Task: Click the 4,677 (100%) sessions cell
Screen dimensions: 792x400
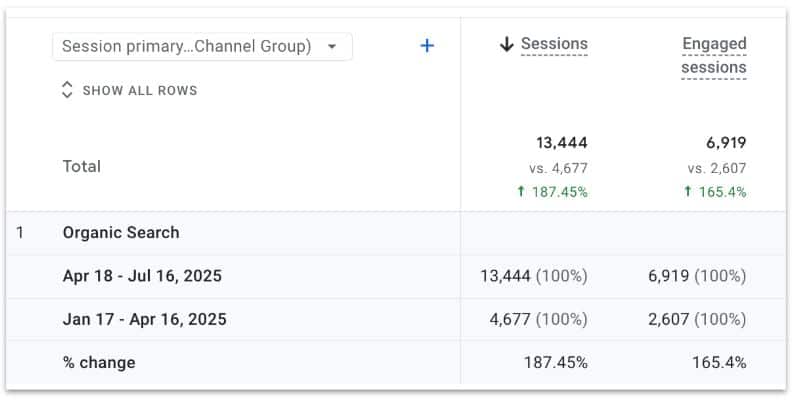Action: coord(534,320)
